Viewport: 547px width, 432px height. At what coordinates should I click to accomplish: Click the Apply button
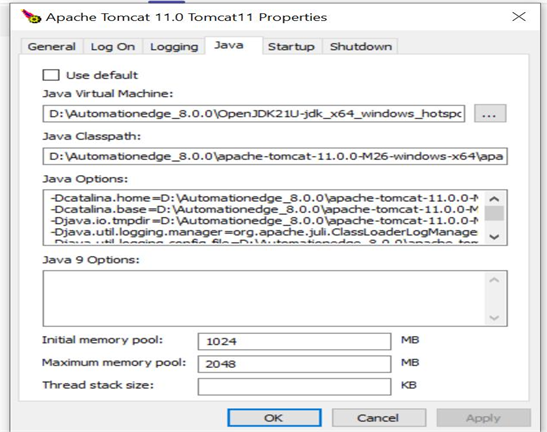coord(484,418)
